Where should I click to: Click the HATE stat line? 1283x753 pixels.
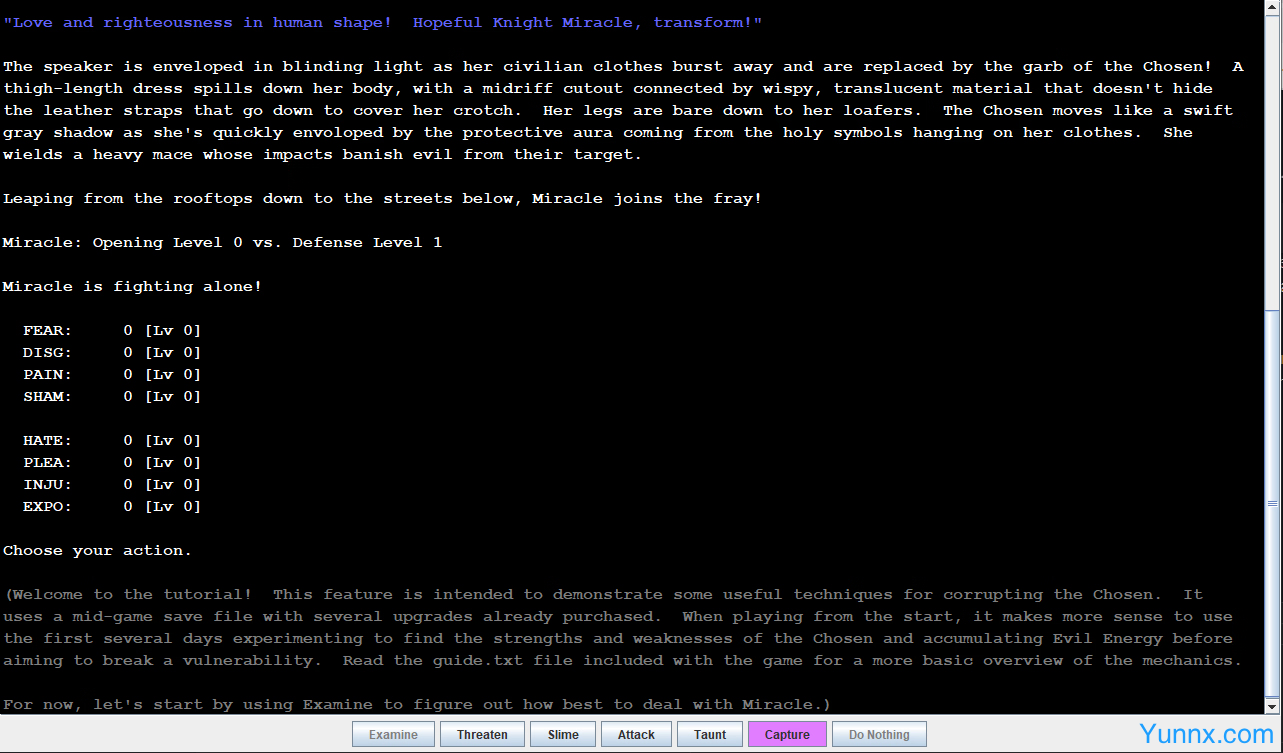[112, 441]
